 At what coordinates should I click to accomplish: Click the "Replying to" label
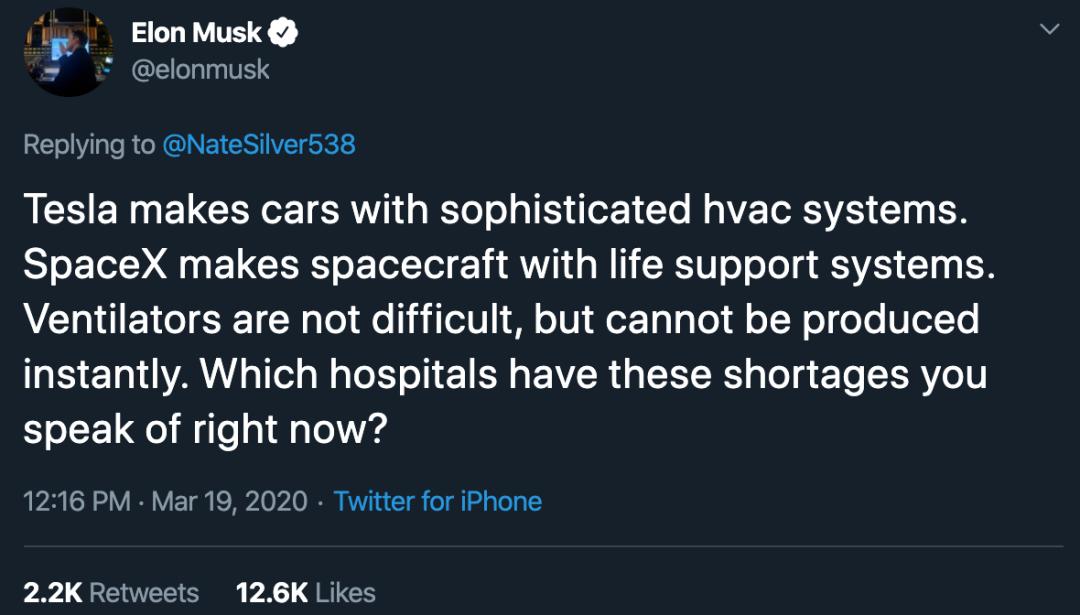(x=90, y=145)
